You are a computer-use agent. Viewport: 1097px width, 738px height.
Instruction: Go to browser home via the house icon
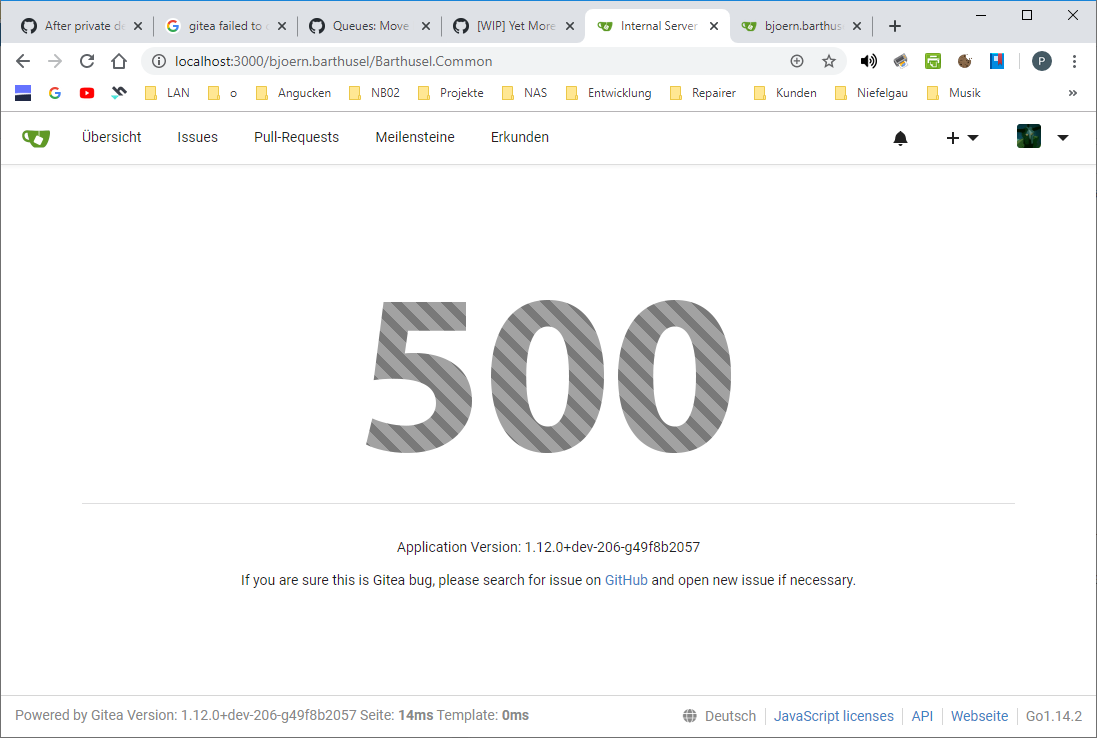tap(119, 62)
